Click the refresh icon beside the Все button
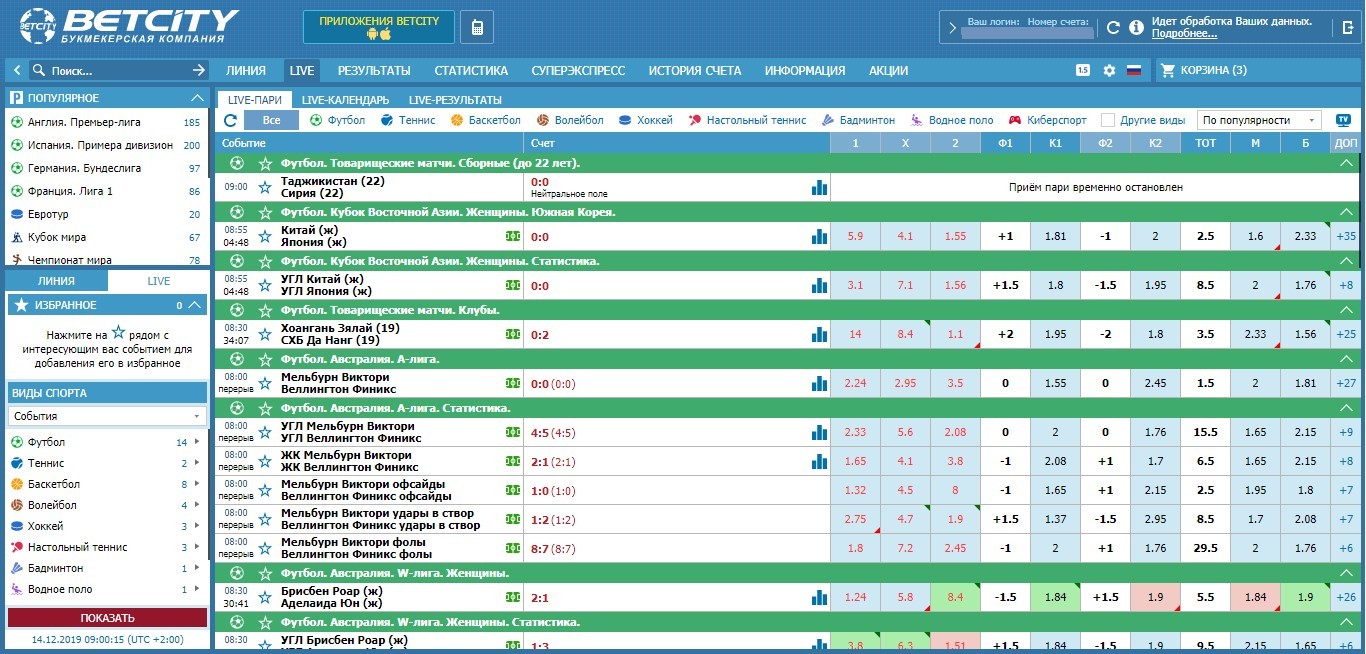This screenshot has width=1366, height=654. [231, 120]
